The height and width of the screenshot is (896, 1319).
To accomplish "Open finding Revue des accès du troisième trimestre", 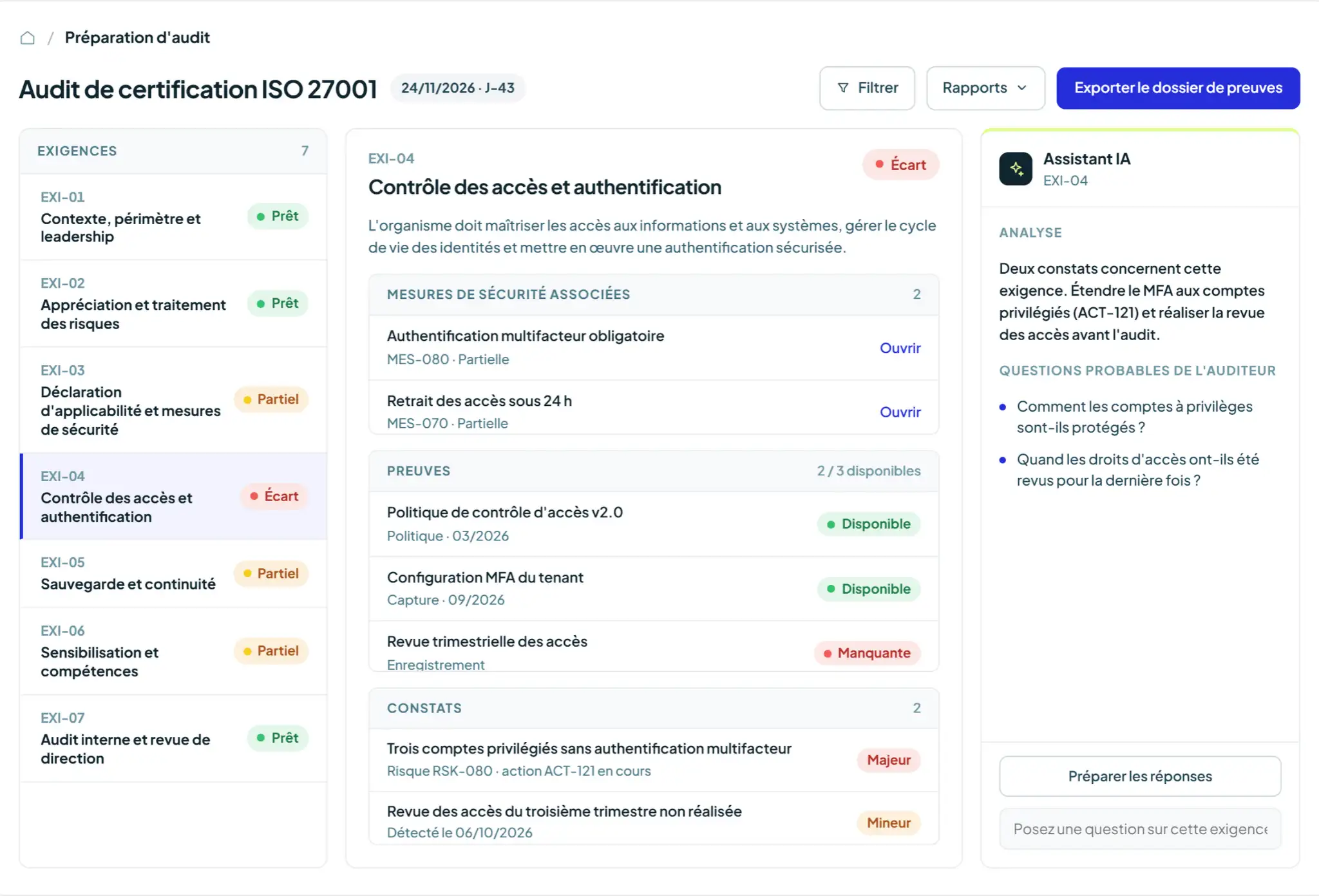I will pos(654,819).
